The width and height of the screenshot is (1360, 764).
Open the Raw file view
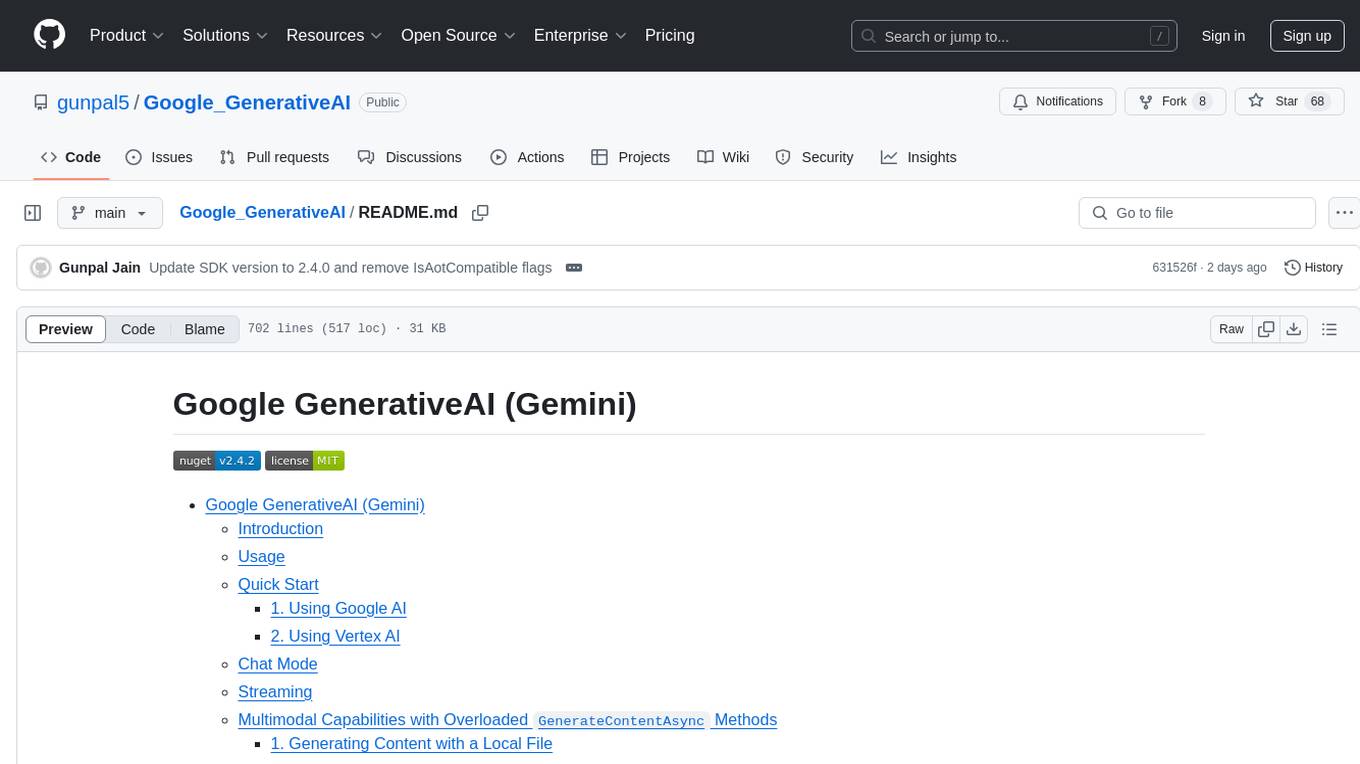tap(1231, 329)
